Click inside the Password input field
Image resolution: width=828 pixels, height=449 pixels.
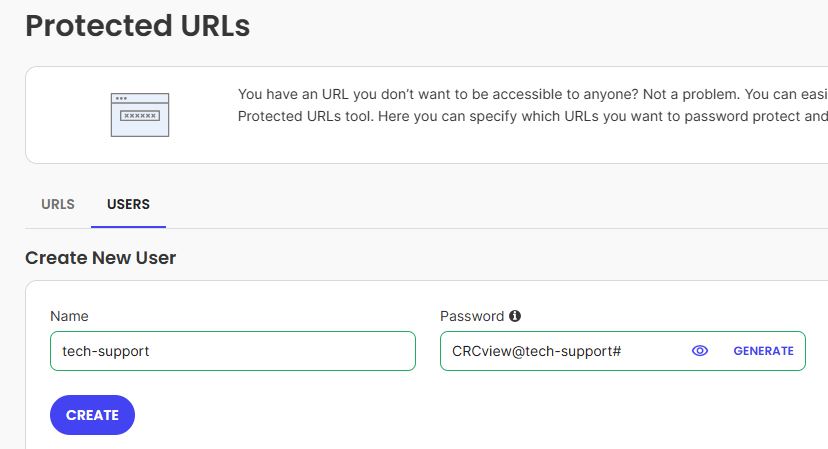click(x=560, y=351)
